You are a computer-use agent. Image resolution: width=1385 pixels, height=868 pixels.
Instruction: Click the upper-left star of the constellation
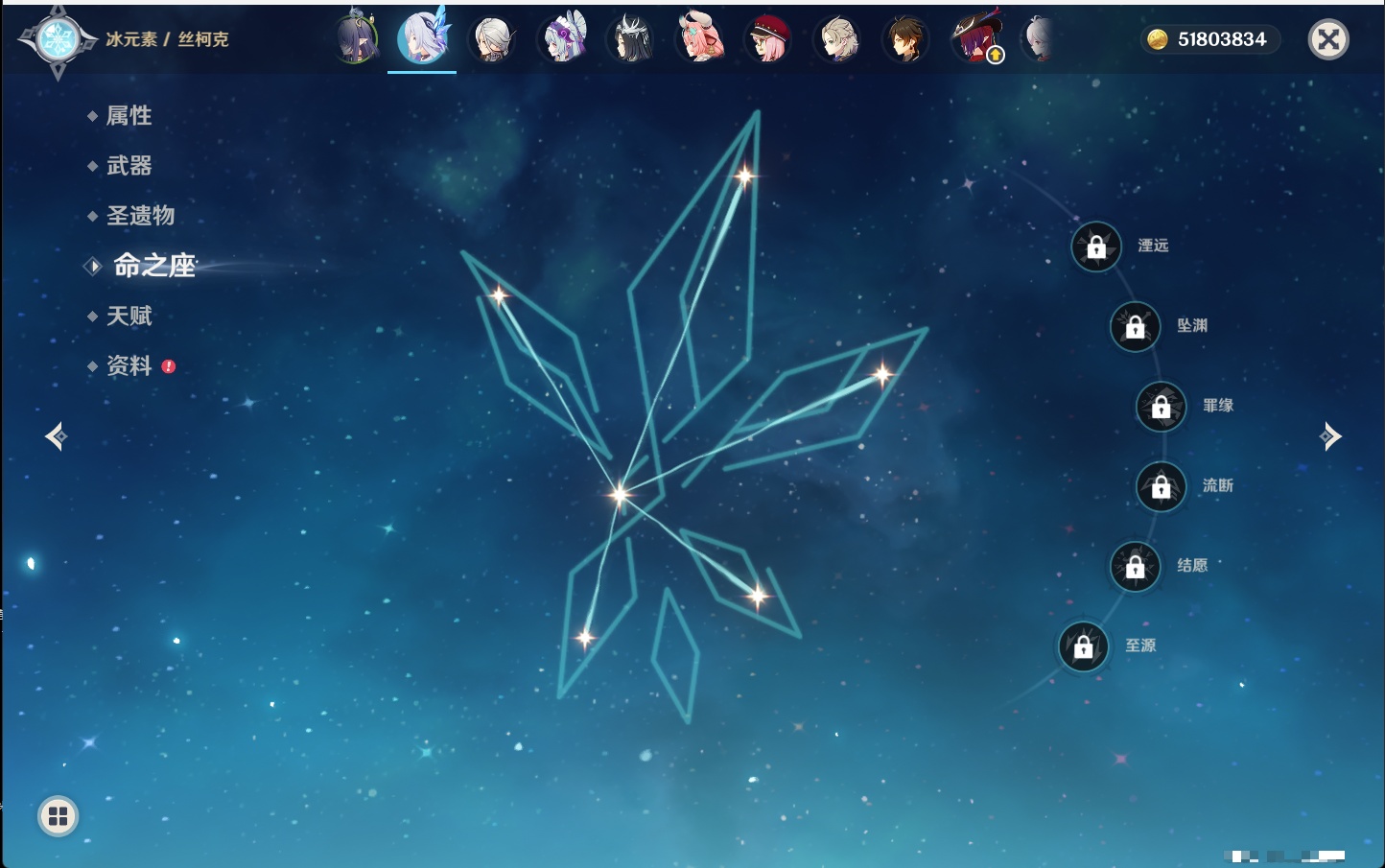click(x=499, y=295)
